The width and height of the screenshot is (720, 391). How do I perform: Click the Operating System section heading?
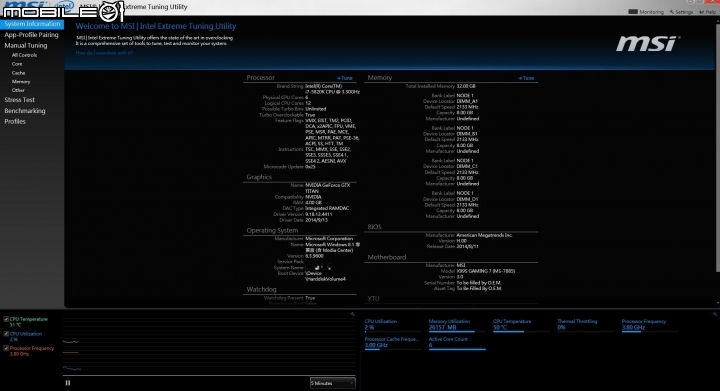tap(272, 230)
